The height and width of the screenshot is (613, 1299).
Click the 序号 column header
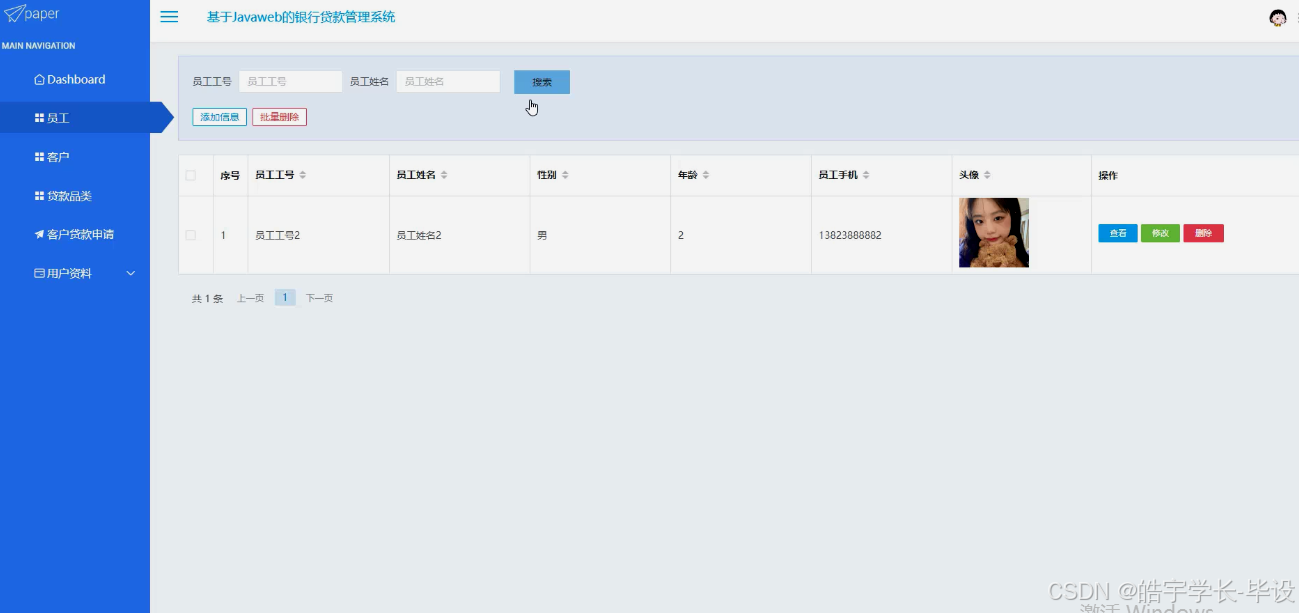tap(230, 175)
